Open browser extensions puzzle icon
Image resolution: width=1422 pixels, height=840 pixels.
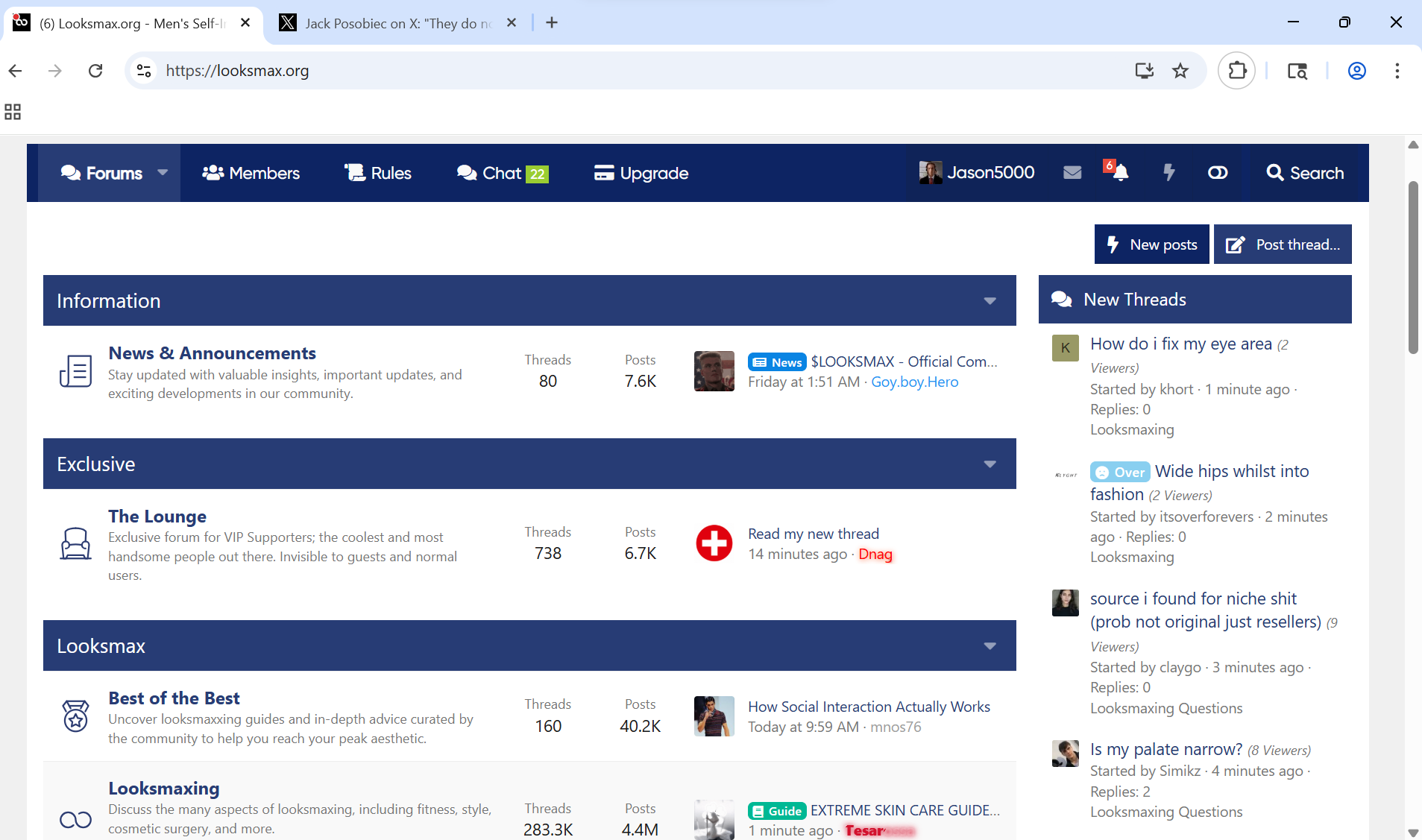1237,71
